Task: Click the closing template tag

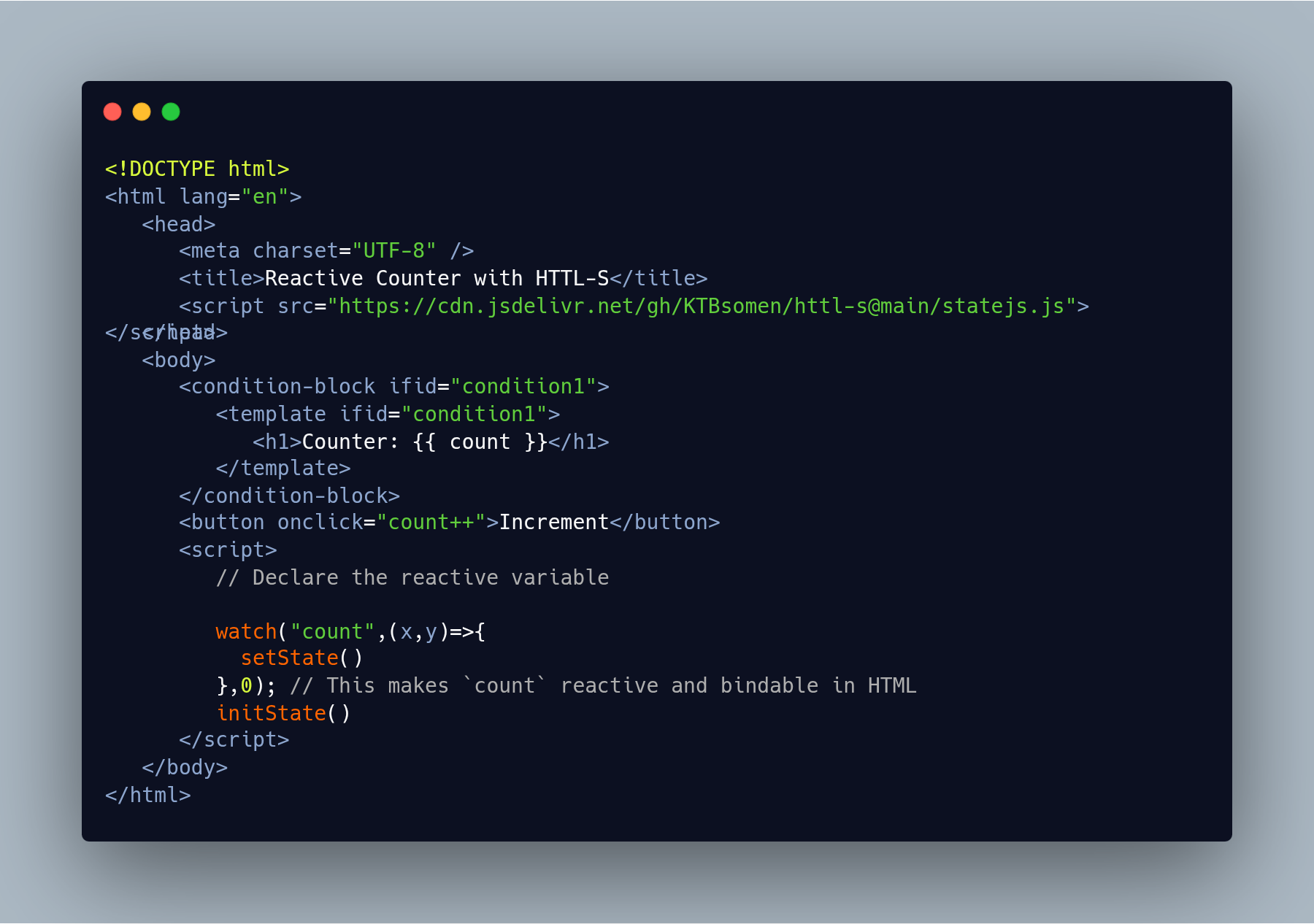Action: coord(283,468)
